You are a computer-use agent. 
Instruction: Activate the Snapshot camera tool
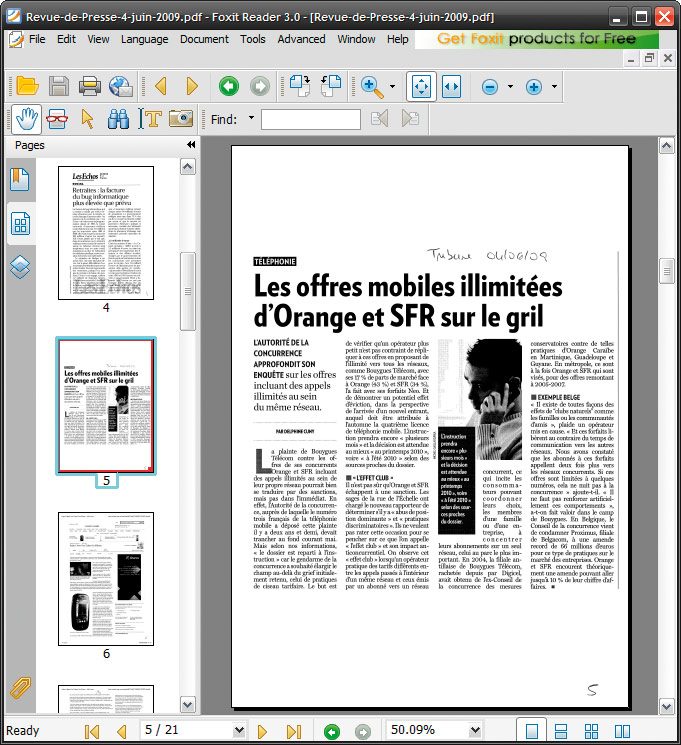[181, 118]
